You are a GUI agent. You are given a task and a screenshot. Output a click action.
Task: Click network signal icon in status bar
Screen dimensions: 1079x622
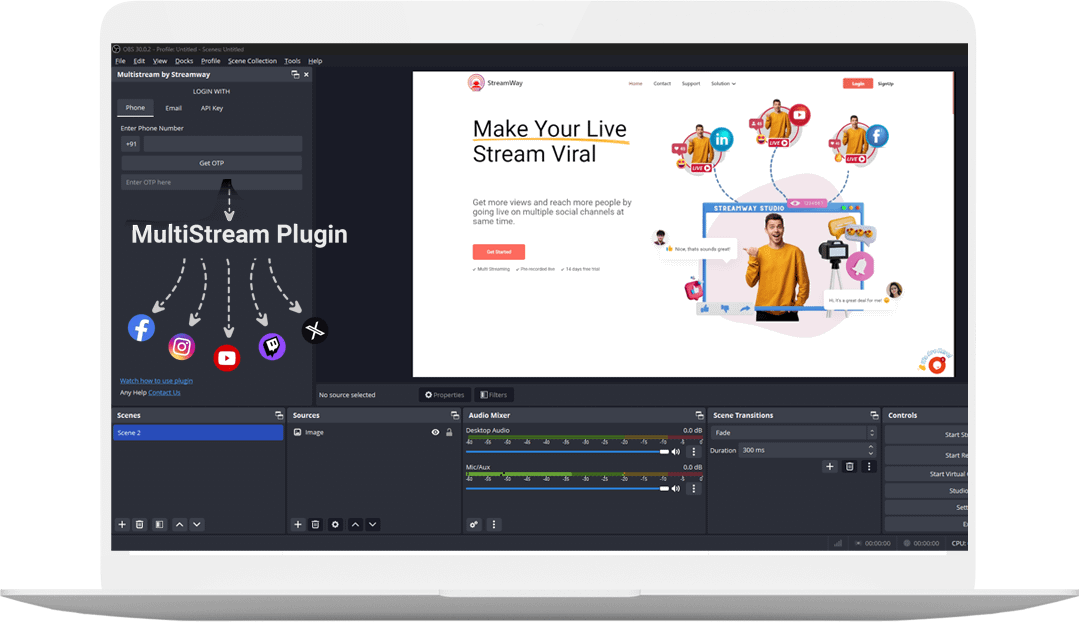pyautogui.click(x=838, y=543)
